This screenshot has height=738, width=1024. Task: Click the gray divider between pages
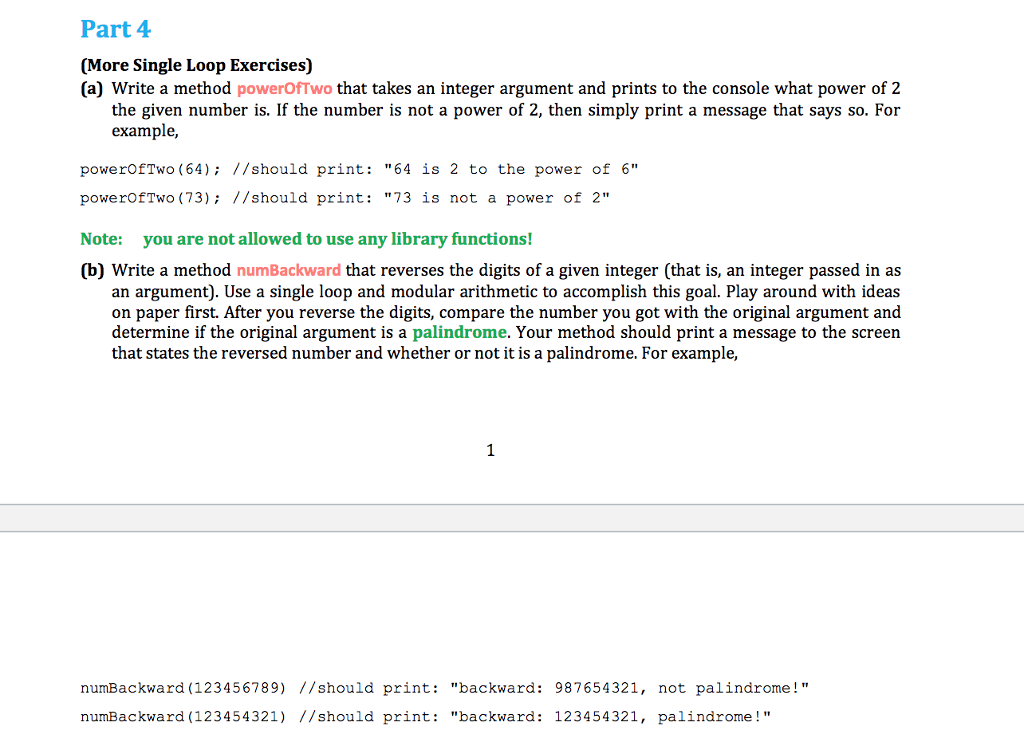coord(512,517)
